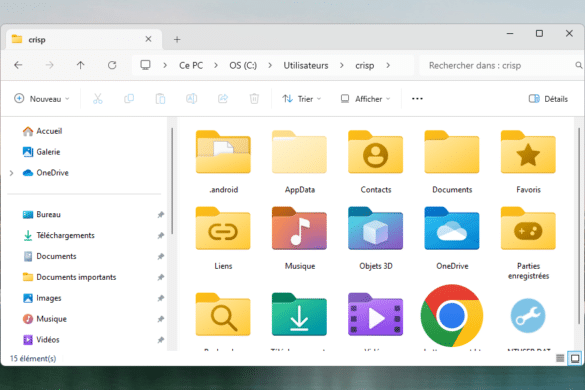Select Utilisateurs in the breadcrumb
585x390 pixels.
click(306, 66)
